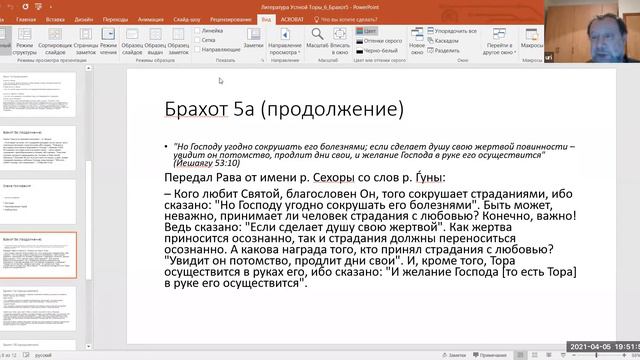
Task: Toggle the Notes pane in the ribbon
Action: click(x=253, y=39)
